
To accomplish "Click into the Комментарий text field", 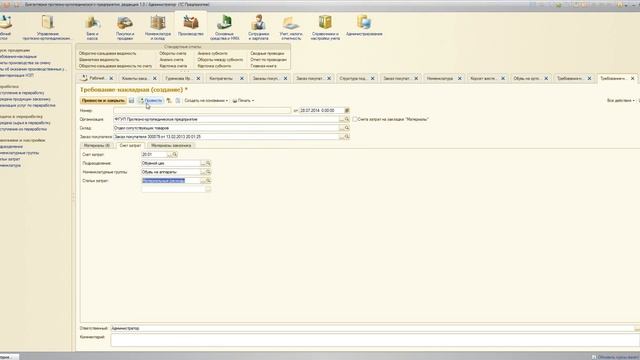I will (x=375, y=340).
